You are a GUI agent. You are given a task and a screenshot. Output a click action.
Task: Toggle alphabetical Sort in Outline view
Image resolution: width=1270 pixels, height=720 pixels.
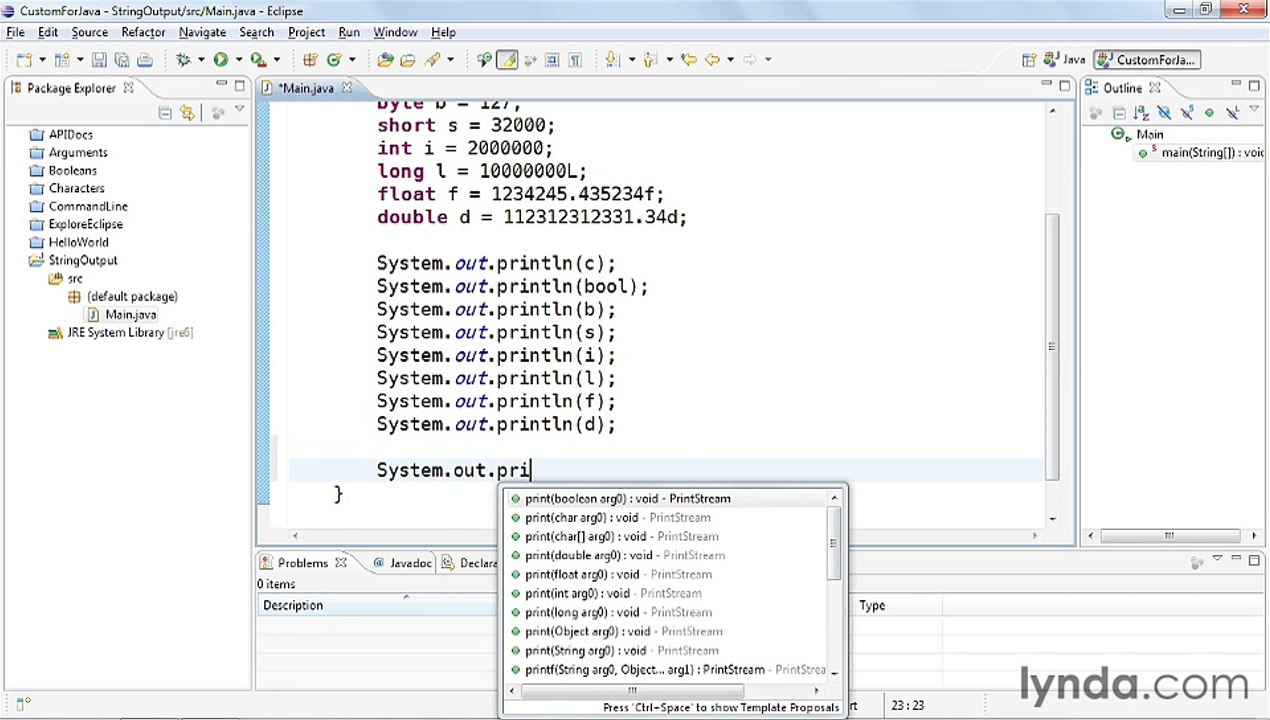[1141, 112]
